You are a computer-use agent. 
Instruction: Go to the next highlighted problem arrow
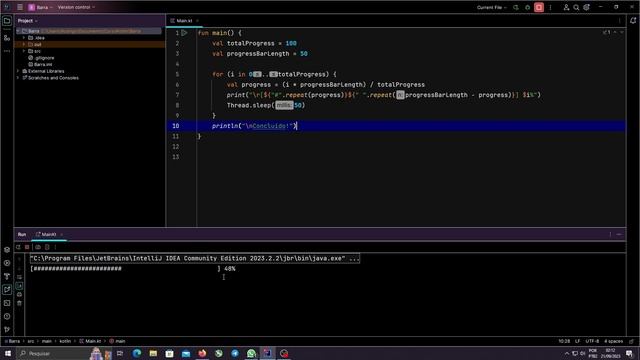(x=622, y=32)
